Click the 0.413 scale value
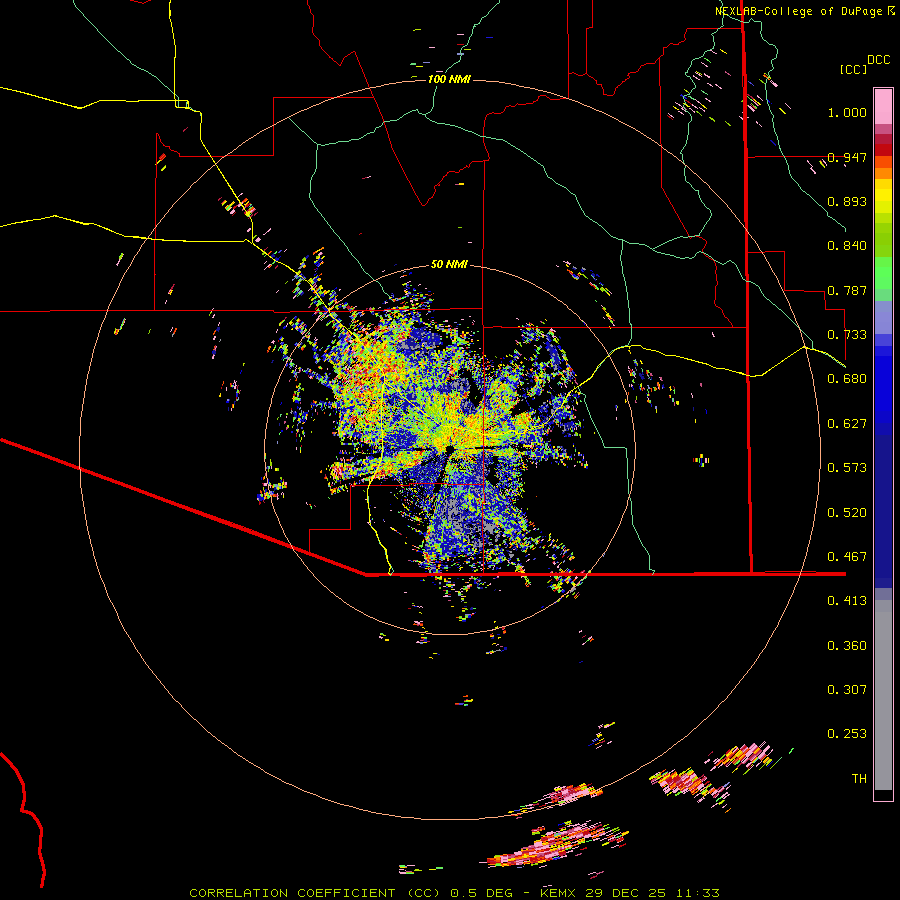Viewport: 900px width, 900px height. click(847, 601)
